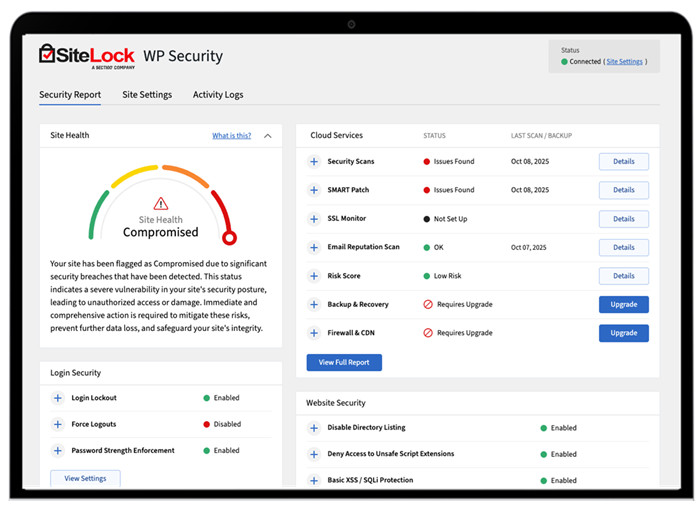
Task: Expand the Firewall & CDN row
Action: (314, 333)
